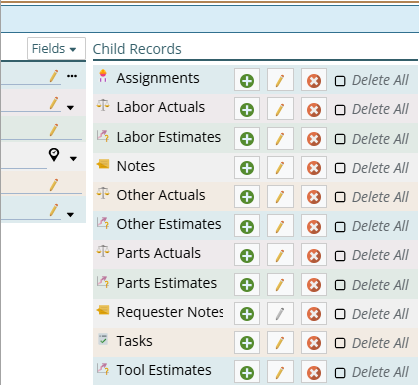
Task: Select the Tool Estimates label
Action: point(164,370)
